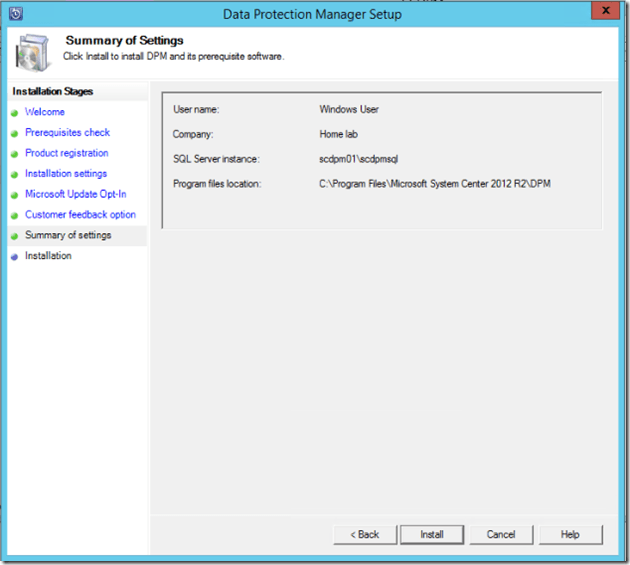The image size is (630, 565).
Task: Select the Product registration stage
Action: [66, 153]
